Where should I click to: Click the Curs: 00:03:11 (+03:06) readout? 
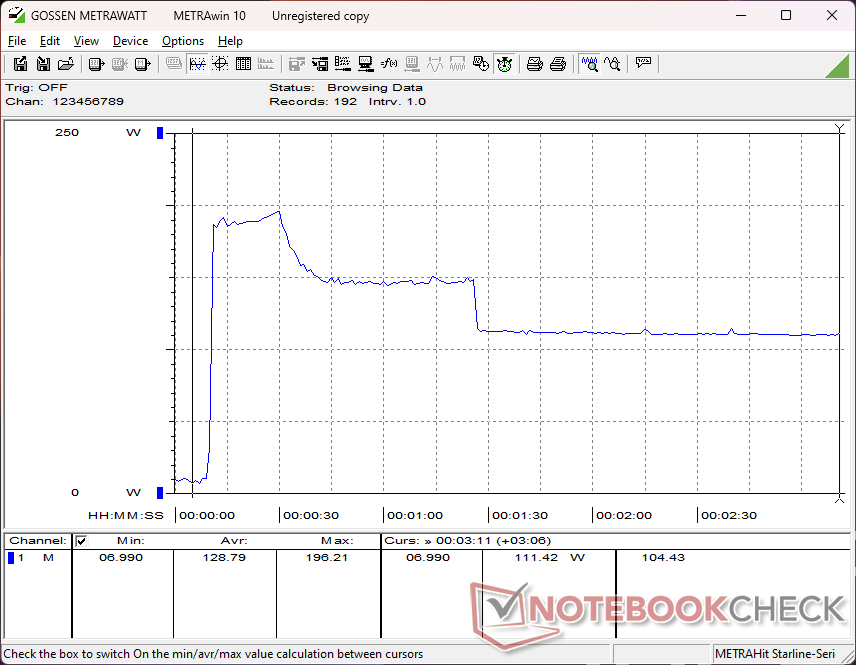(x=468, y=541)
